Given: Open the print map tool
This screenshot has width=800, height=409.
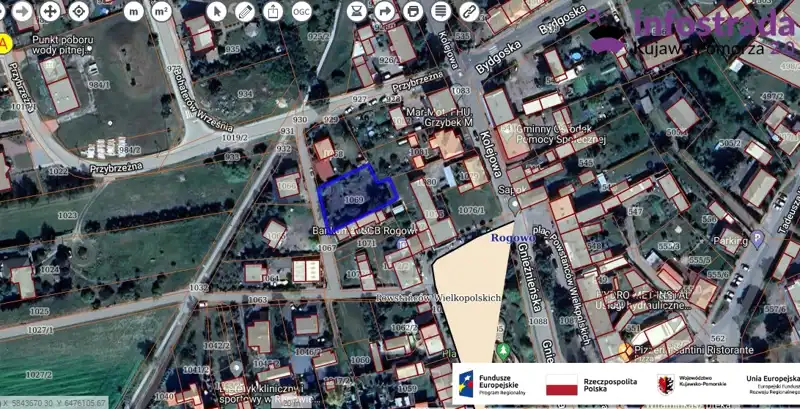Looking at the screenshot, I should pos(412,12).
